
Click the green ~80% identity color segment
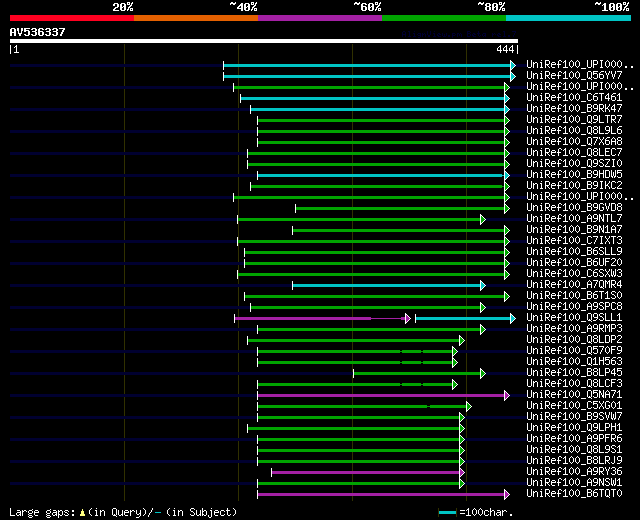(444, 18)
